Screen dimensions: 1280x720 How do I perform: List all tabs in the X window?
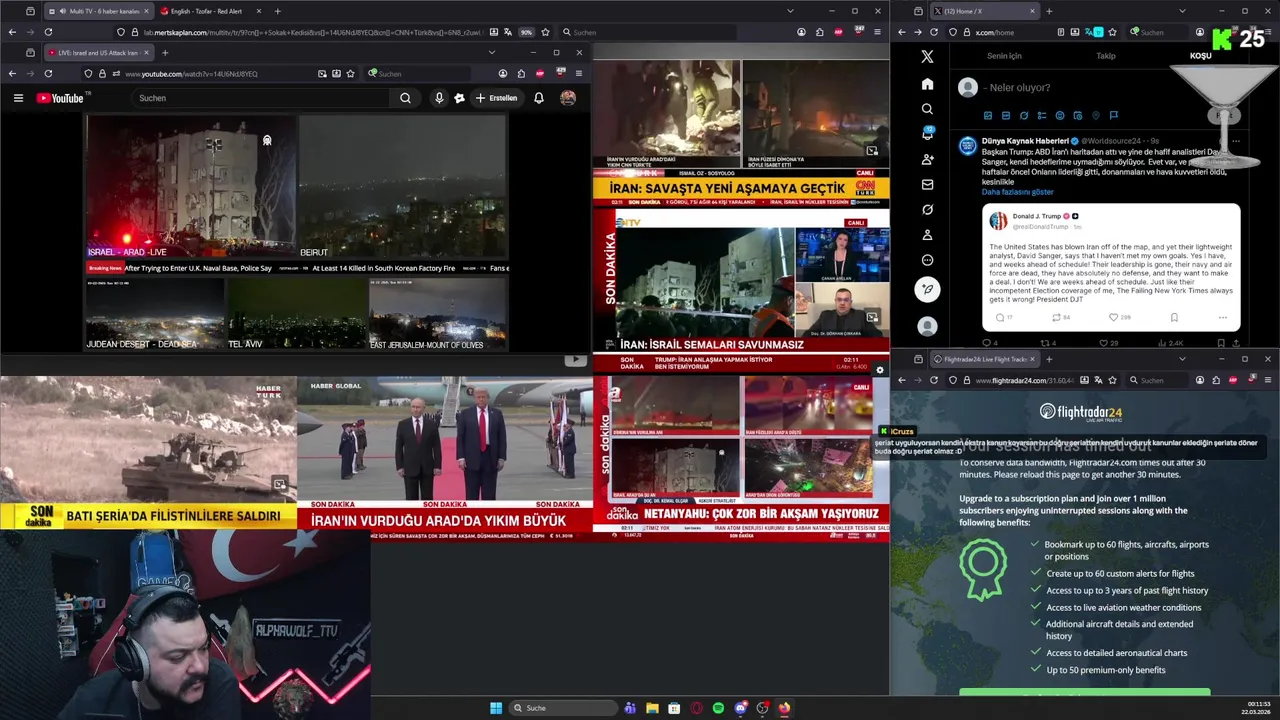(1182, 11)
